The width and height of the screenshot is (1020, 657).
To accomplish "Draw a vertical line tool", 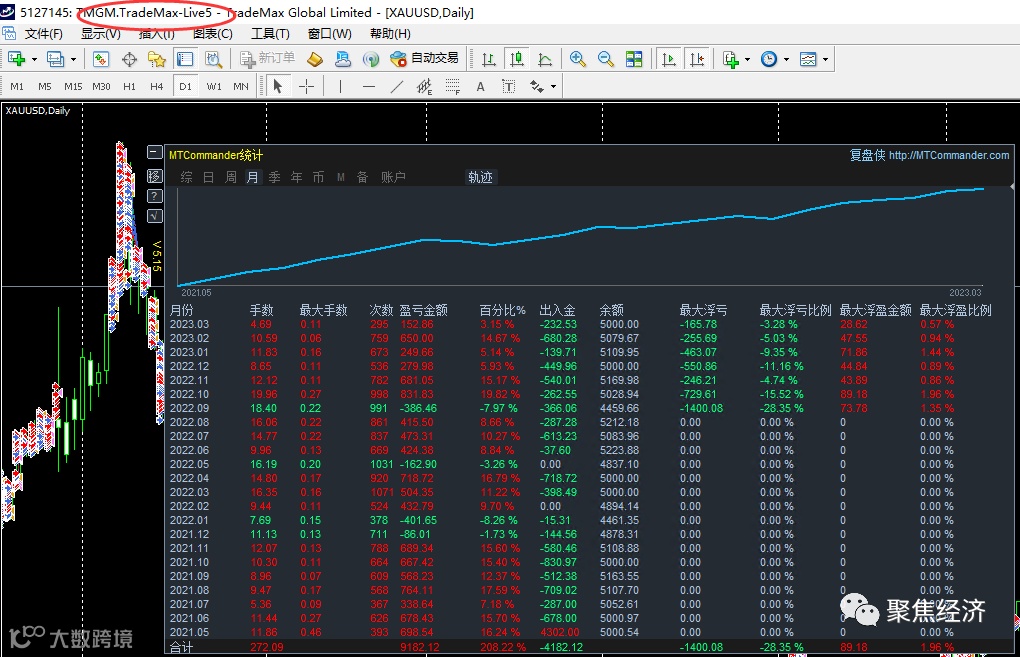I will point(340,87).
